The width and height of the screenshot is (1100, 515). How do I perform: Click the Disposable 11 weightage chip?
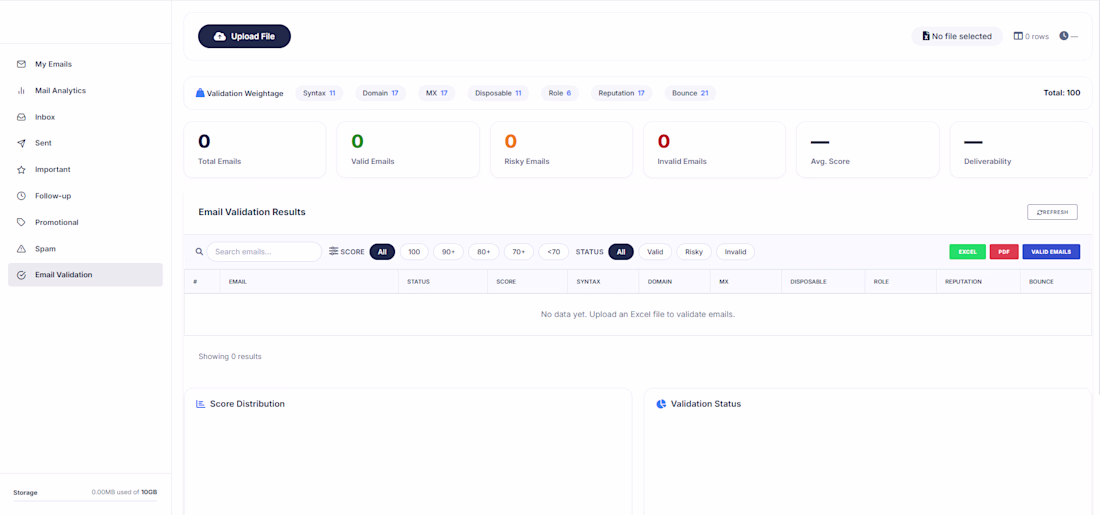point(498,93)
